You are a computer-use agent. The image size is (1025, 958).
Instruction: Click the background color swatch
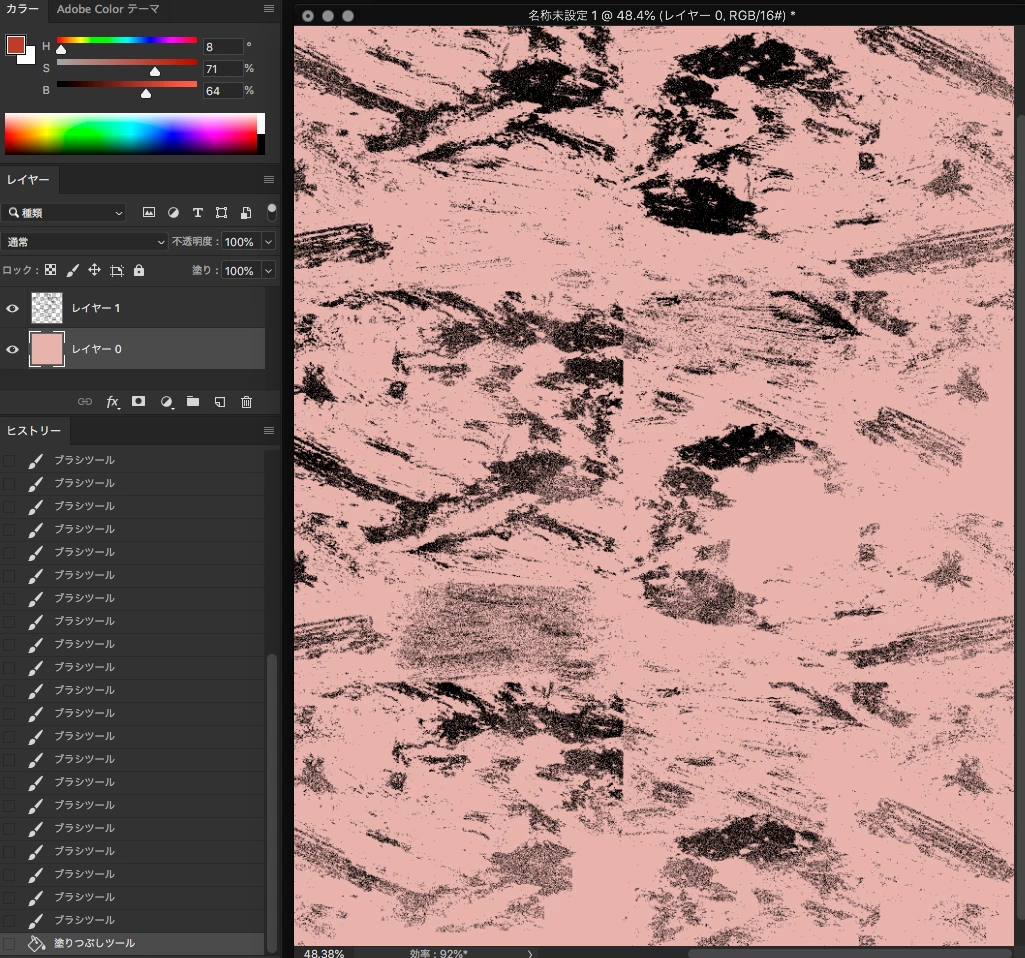pyautogui.click(x=29, y=58)
